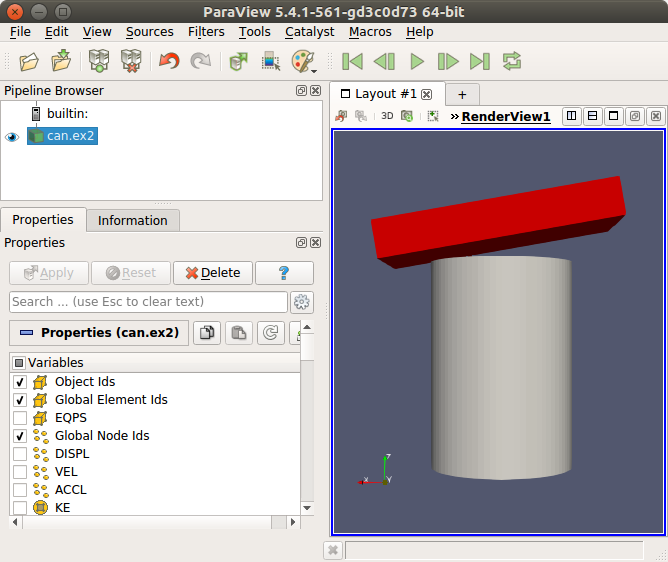
Task: Open the File menu
Action: click(20, 32)
